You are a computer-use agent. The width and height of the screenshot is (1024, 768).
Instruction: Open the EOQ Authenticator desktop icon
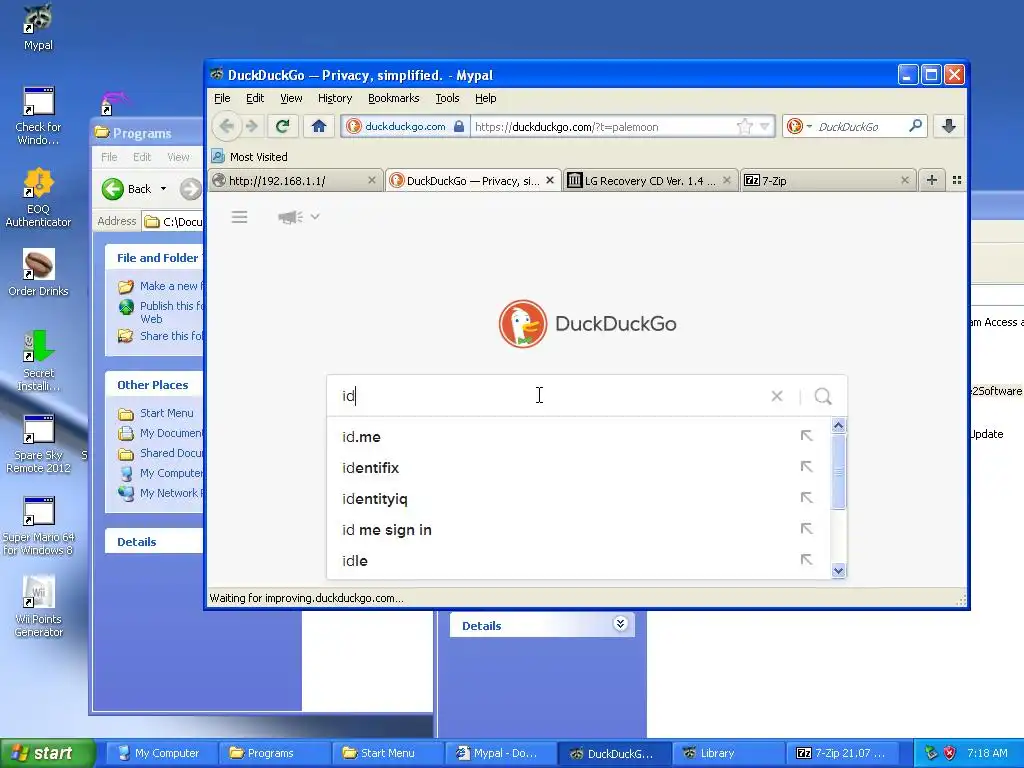38,197
